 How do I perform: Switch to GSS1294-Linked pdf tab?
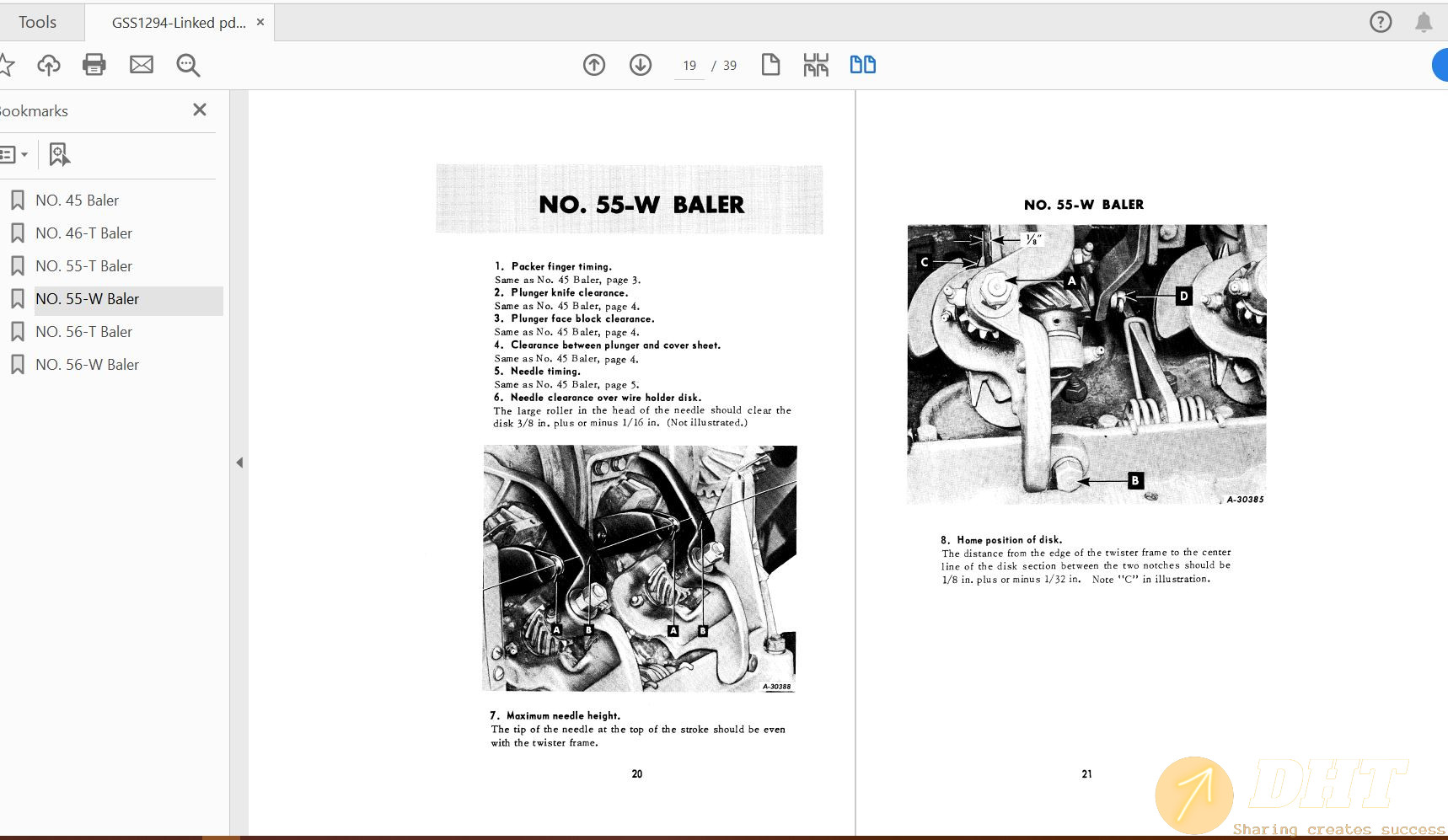point(179,23)
